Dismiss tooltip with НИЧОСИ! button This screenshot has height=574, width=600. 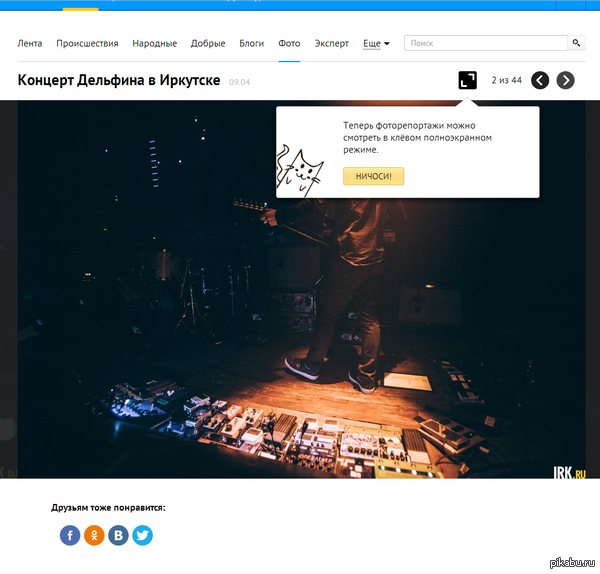(373, 176)
